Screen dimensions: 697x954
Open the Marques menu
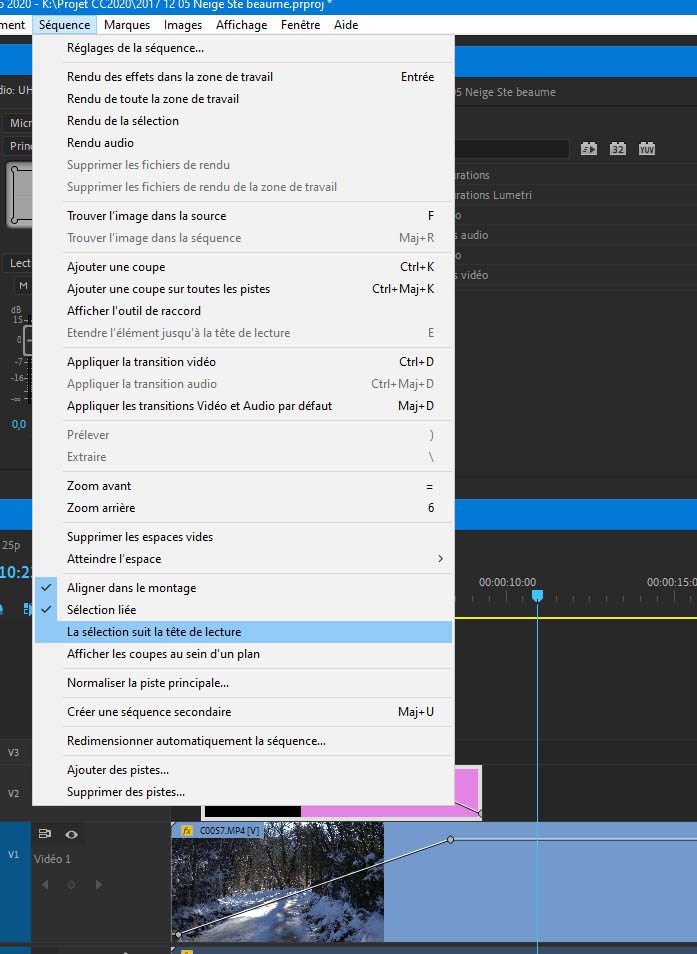pyautogui.click(x=127, y=24)
